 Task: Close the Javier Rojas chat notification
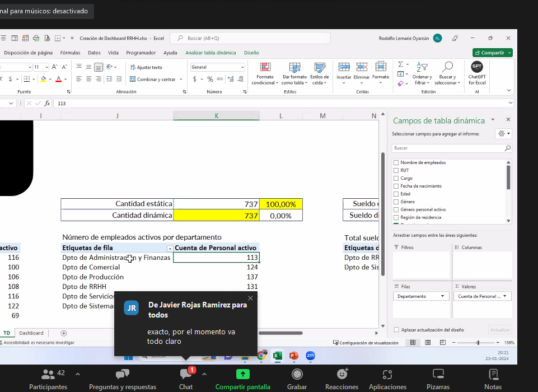250,298
